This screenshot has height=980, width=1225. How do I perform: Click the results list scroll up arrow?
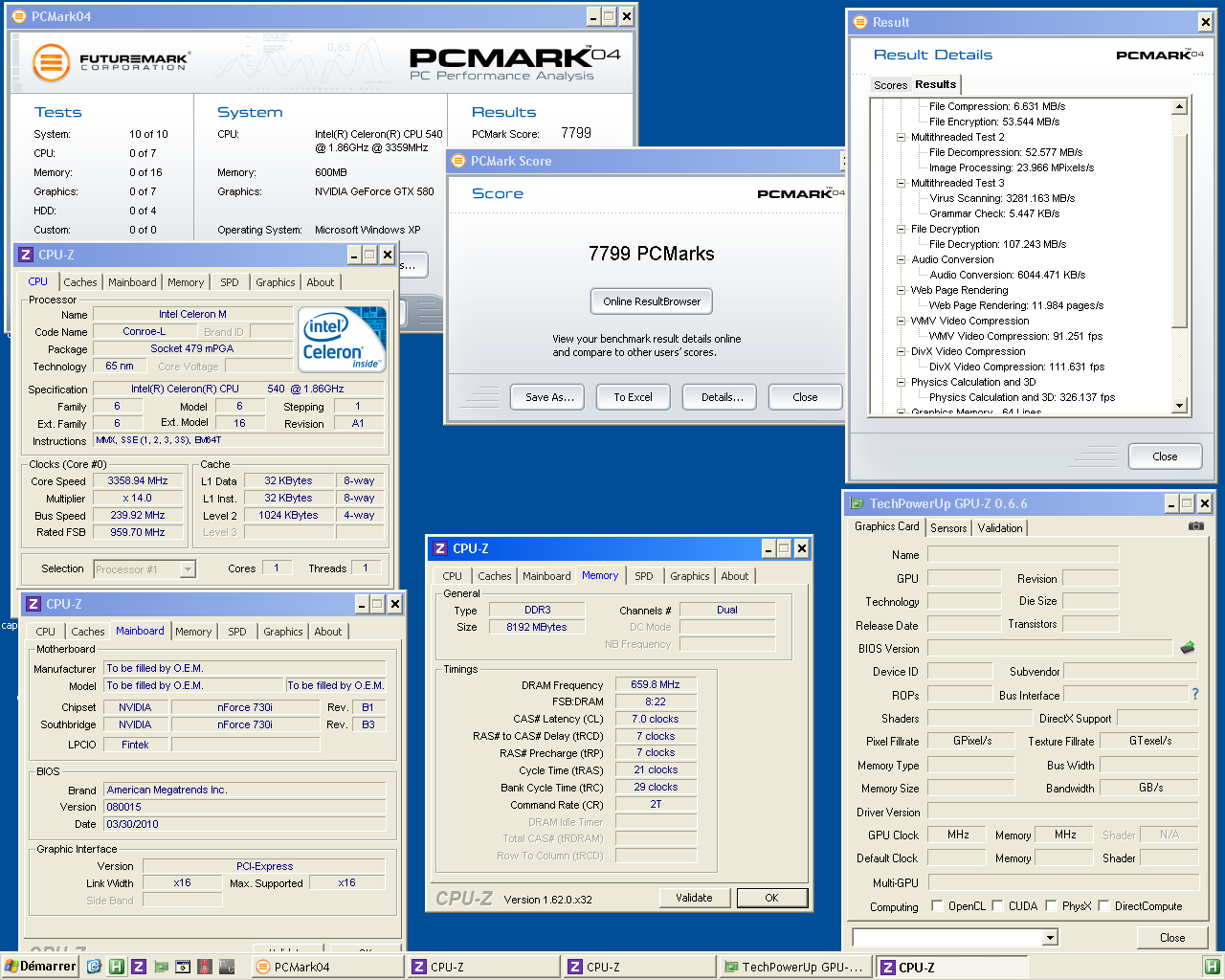tap(1179, 107)
